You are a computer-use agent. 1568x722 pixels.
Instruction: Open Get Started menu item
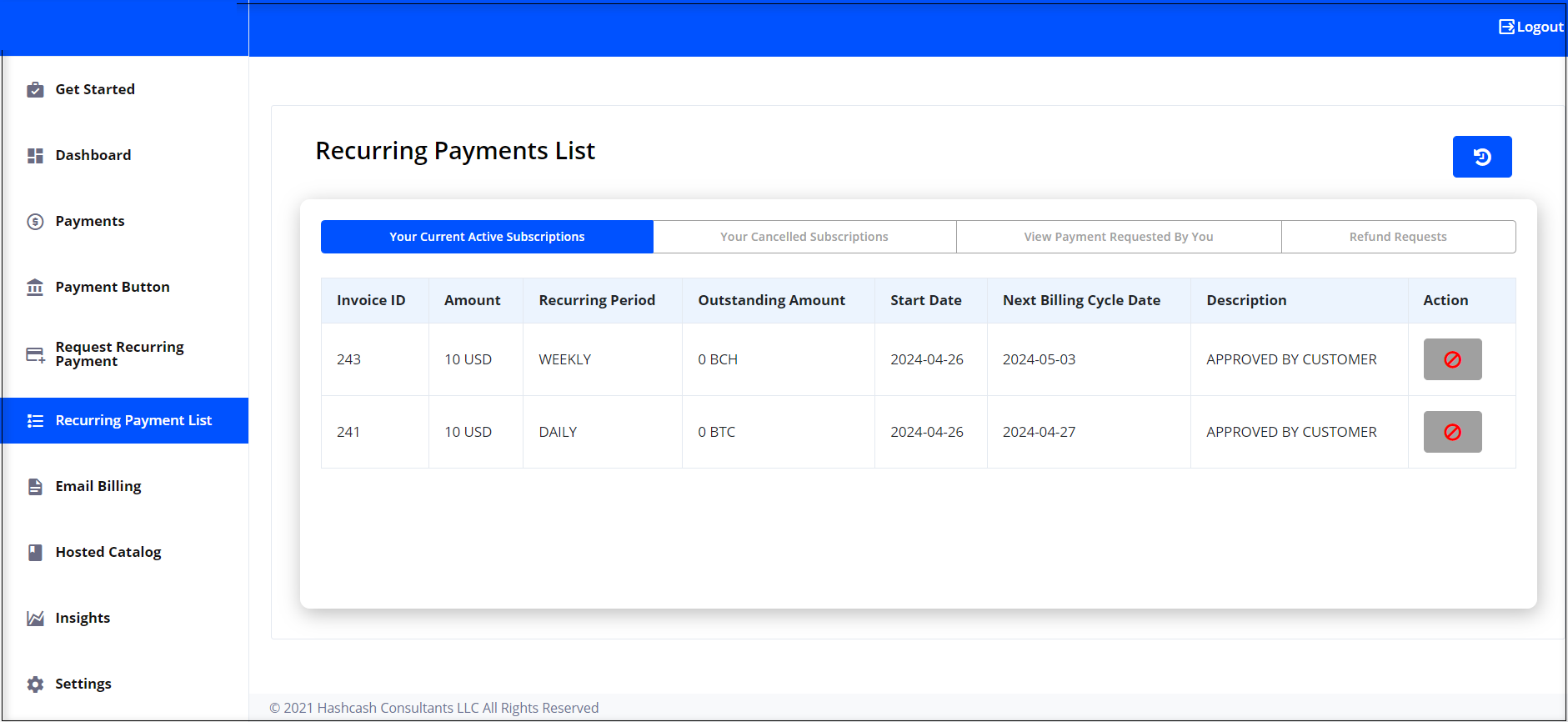pyautogui.click(x=125, y=89)
